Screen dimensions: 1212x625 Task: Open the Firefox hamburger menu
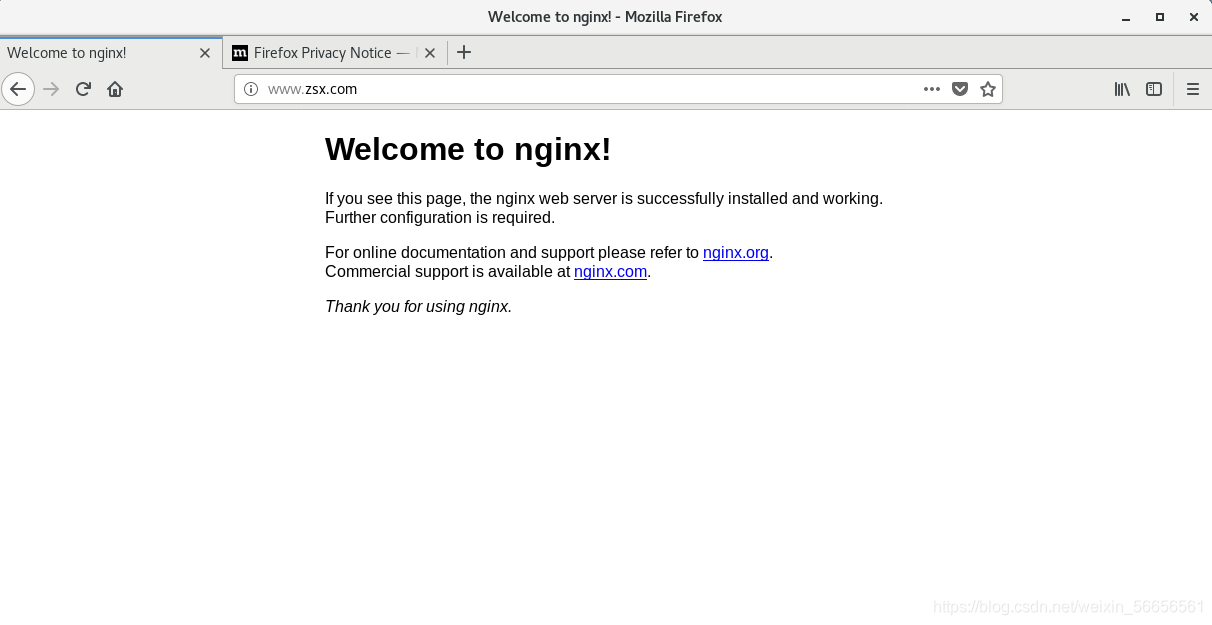pos(1193,89)
